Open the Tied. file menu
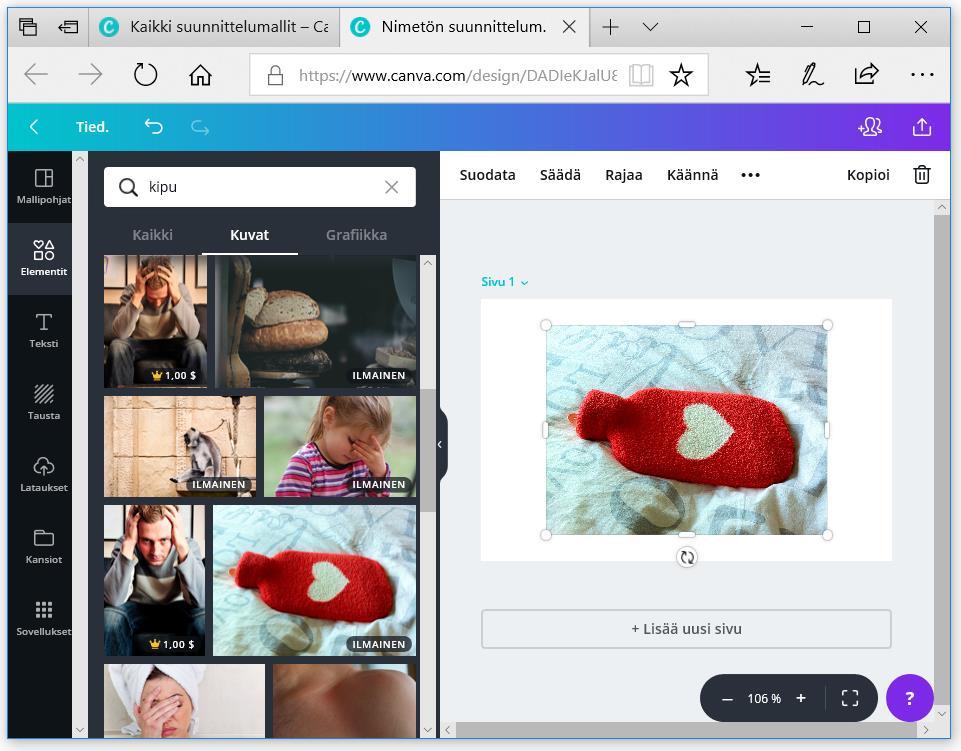961x751 pixels. 92,127
